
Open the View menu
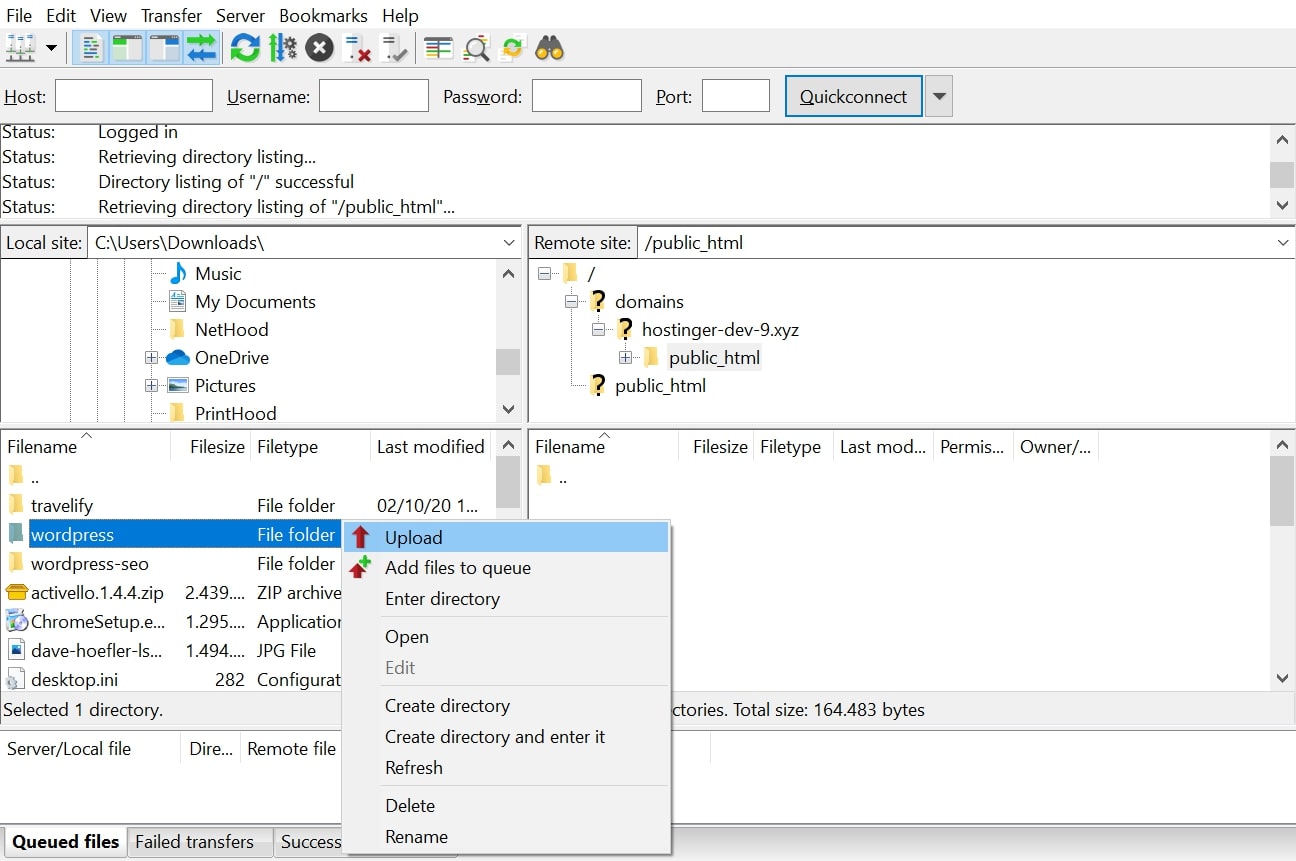click(x=108, y=15)
